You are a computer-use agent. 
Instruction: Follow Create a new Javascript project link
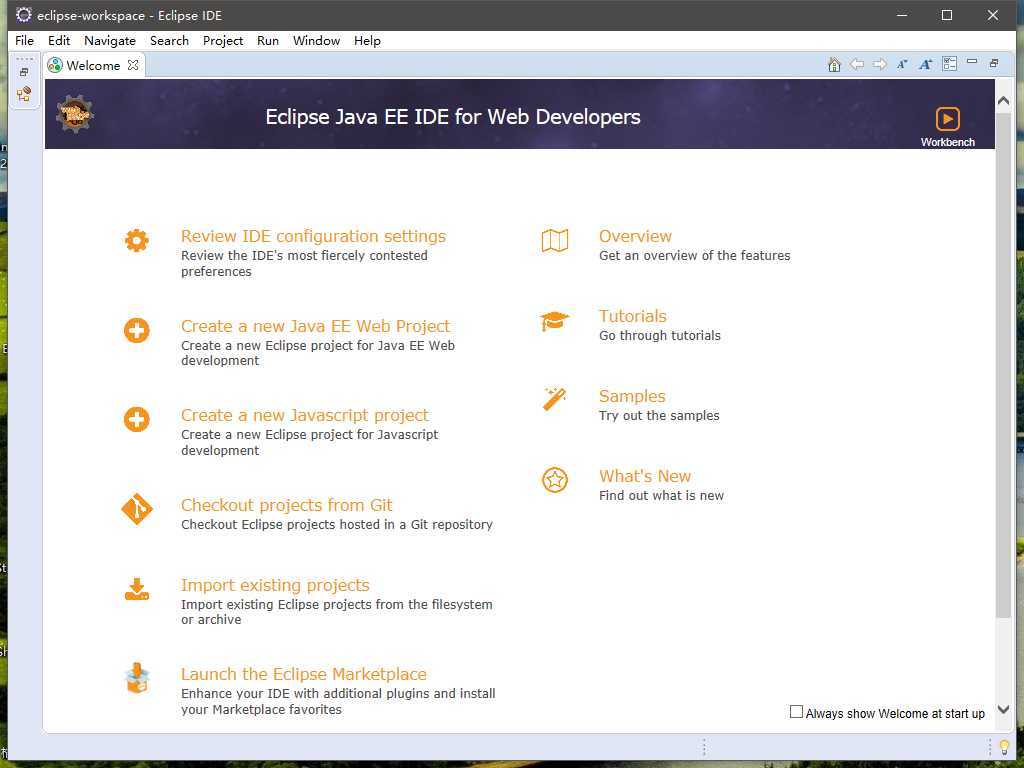coord(305,415)
